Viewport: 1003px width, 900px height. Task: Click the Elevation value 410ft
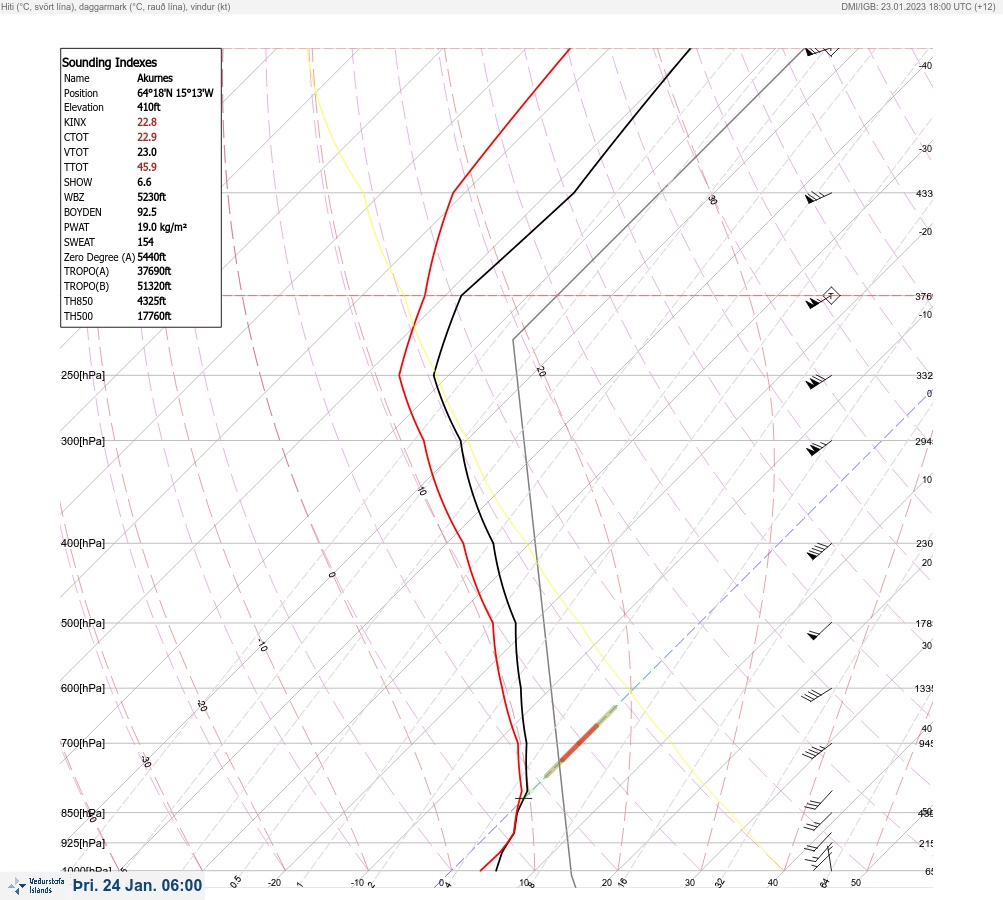(x=148, y=107)
